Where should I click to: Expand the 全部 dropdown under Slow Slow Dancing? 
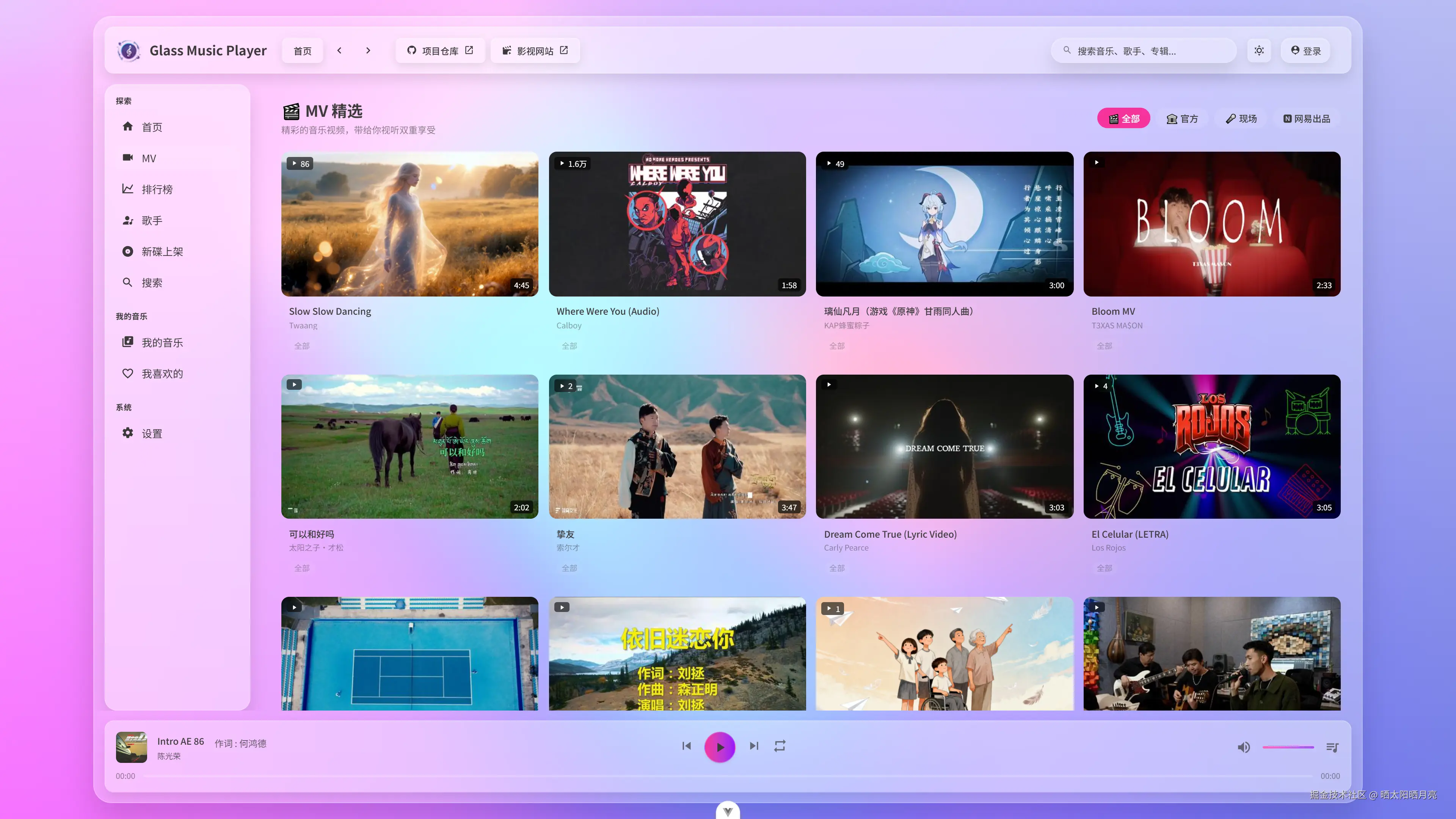(302, 345)
